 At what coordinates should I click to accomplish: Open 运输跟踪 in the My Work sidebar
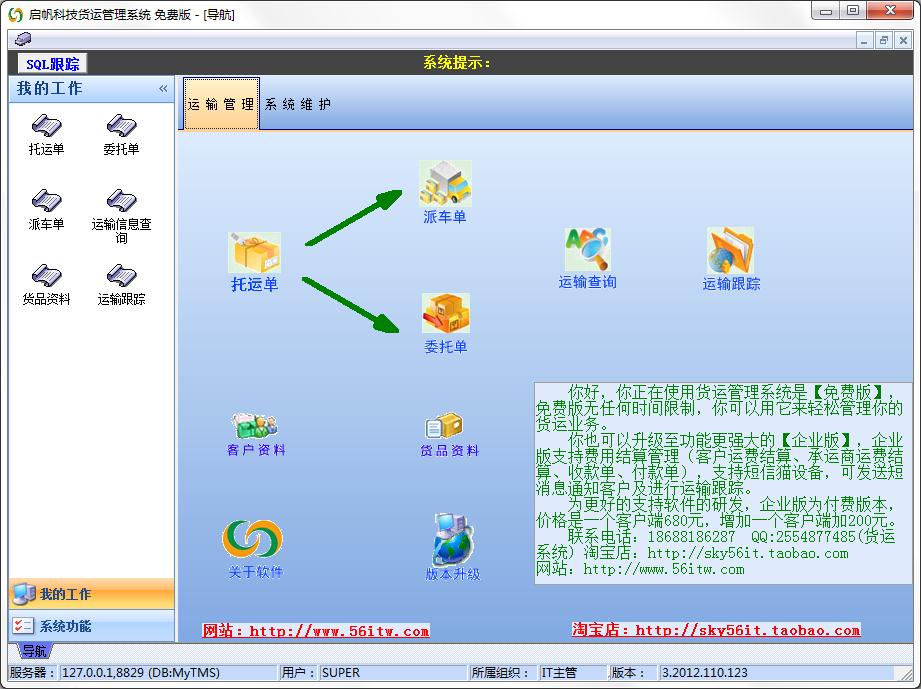point(122,285)
